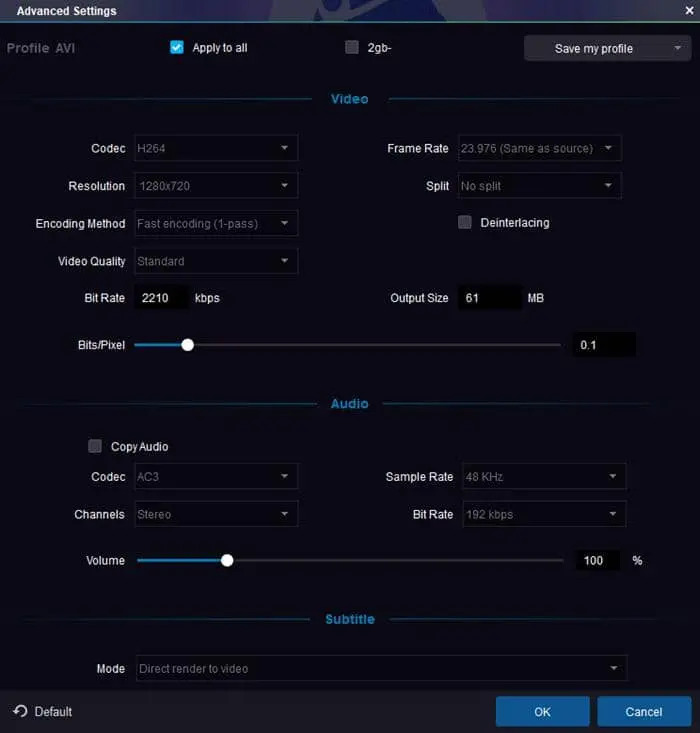The width and height of the screenshot is (700, 733).
Task: Click the Bits/Pixel slider handle
Action: (187, 345)
